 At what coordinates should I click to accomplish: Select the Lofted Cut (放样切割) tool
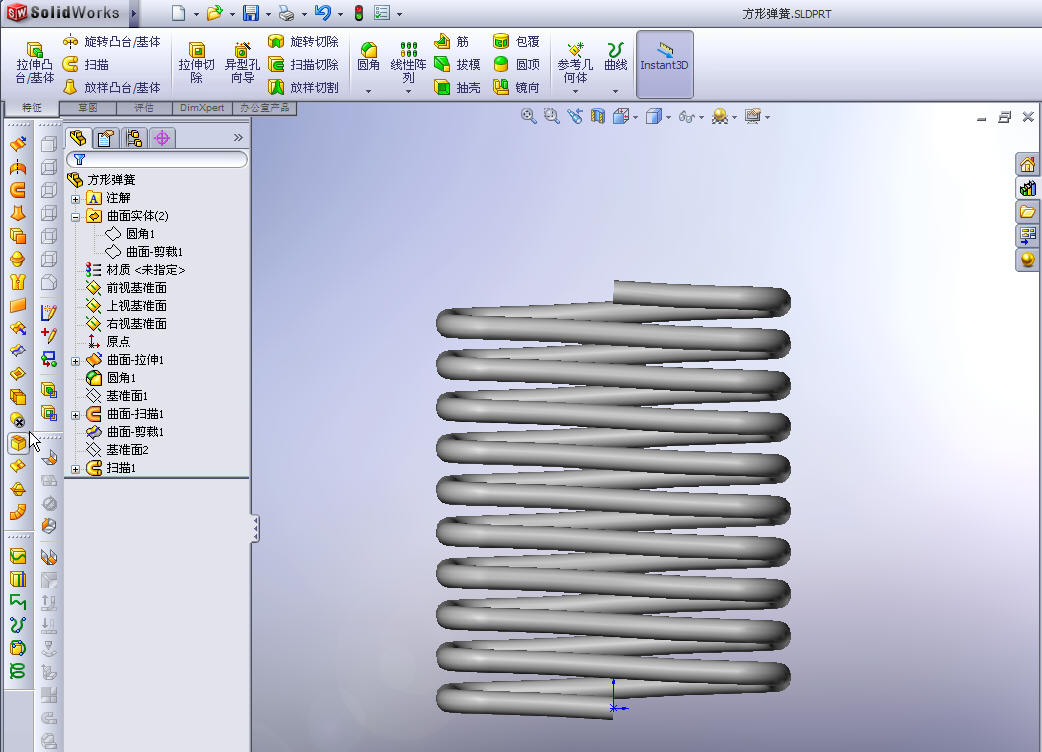tap(303, 87)
